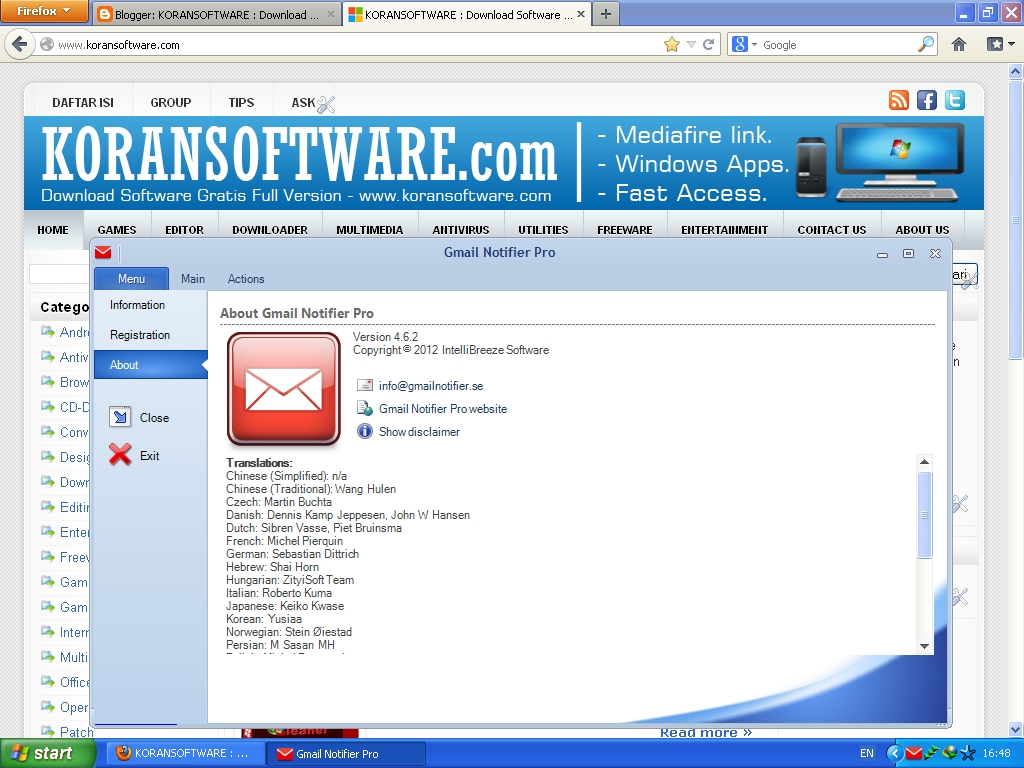Screen dimensions: 1024x768
Task: Select About in the side menu
Action: tap(151, 364)
